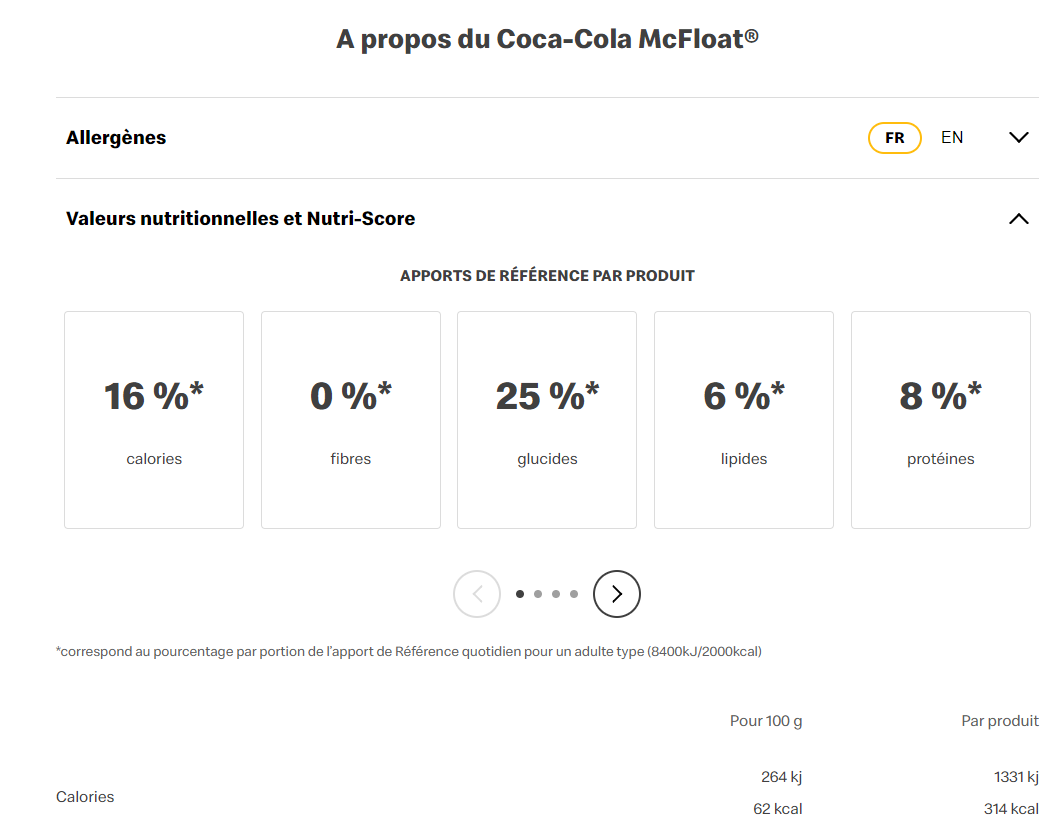This screenshot has height=825, width=1063.
Task: Expand the Allergènes section chevron
Action: coord(1018,138)
